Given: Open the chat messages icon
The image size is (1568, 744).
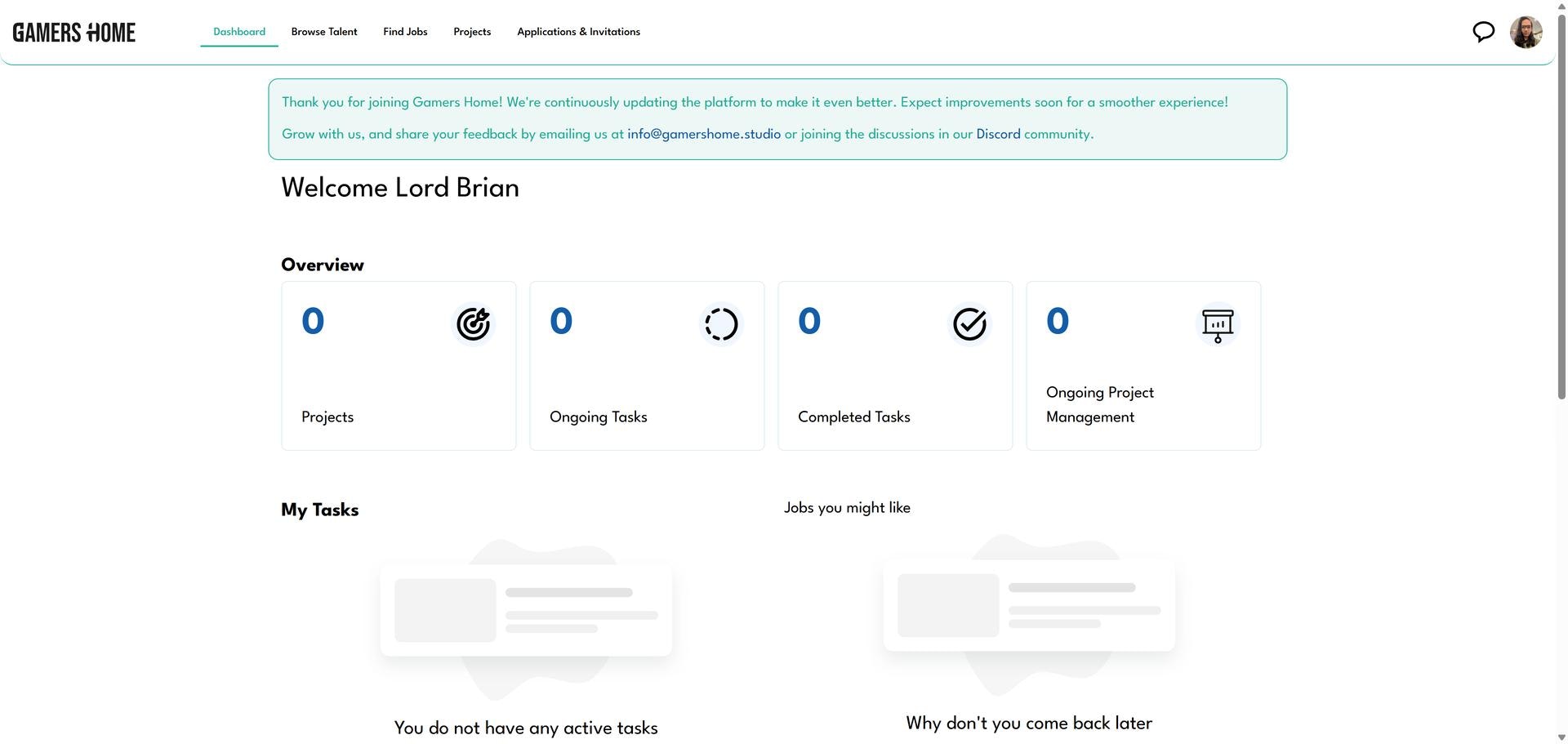Looking at the screenshot, I should point(1483,32).
